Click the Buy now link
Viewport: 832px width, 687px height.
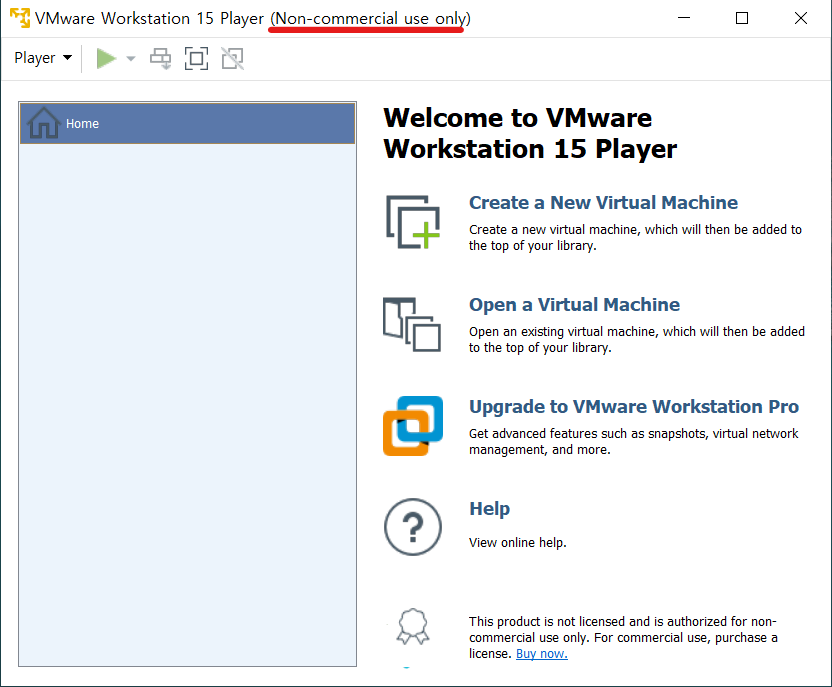tap(542, 654)
